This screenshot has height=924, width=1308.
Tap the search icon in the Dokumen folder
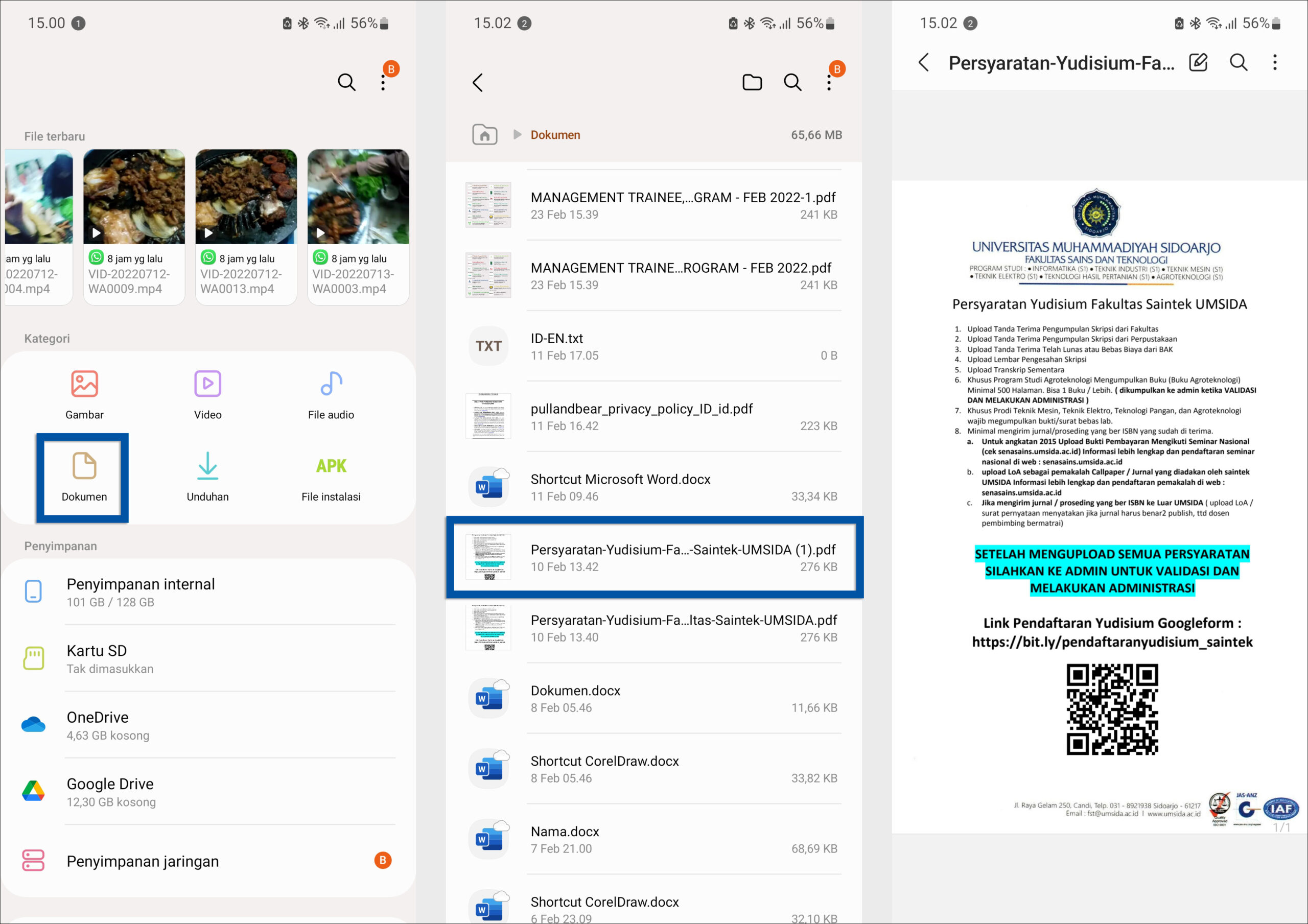click(x=792, y=81)
